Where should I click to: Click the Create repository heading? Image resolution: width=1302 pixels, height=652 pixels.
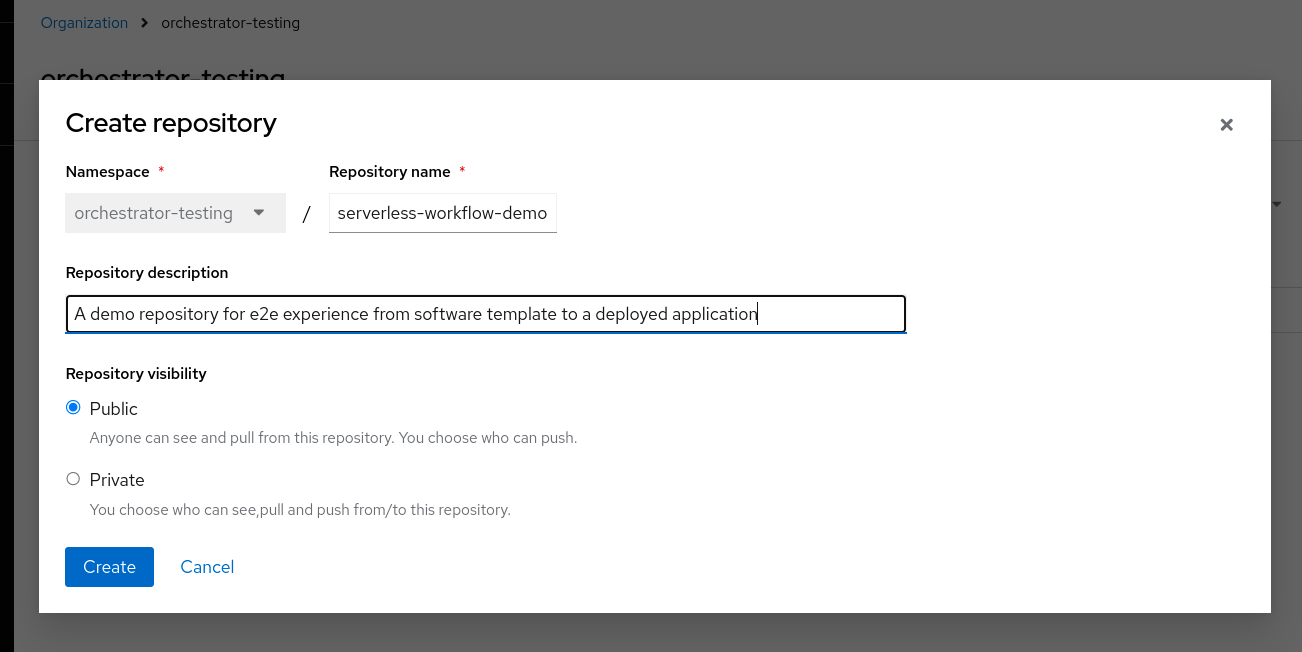pos(171,123)
